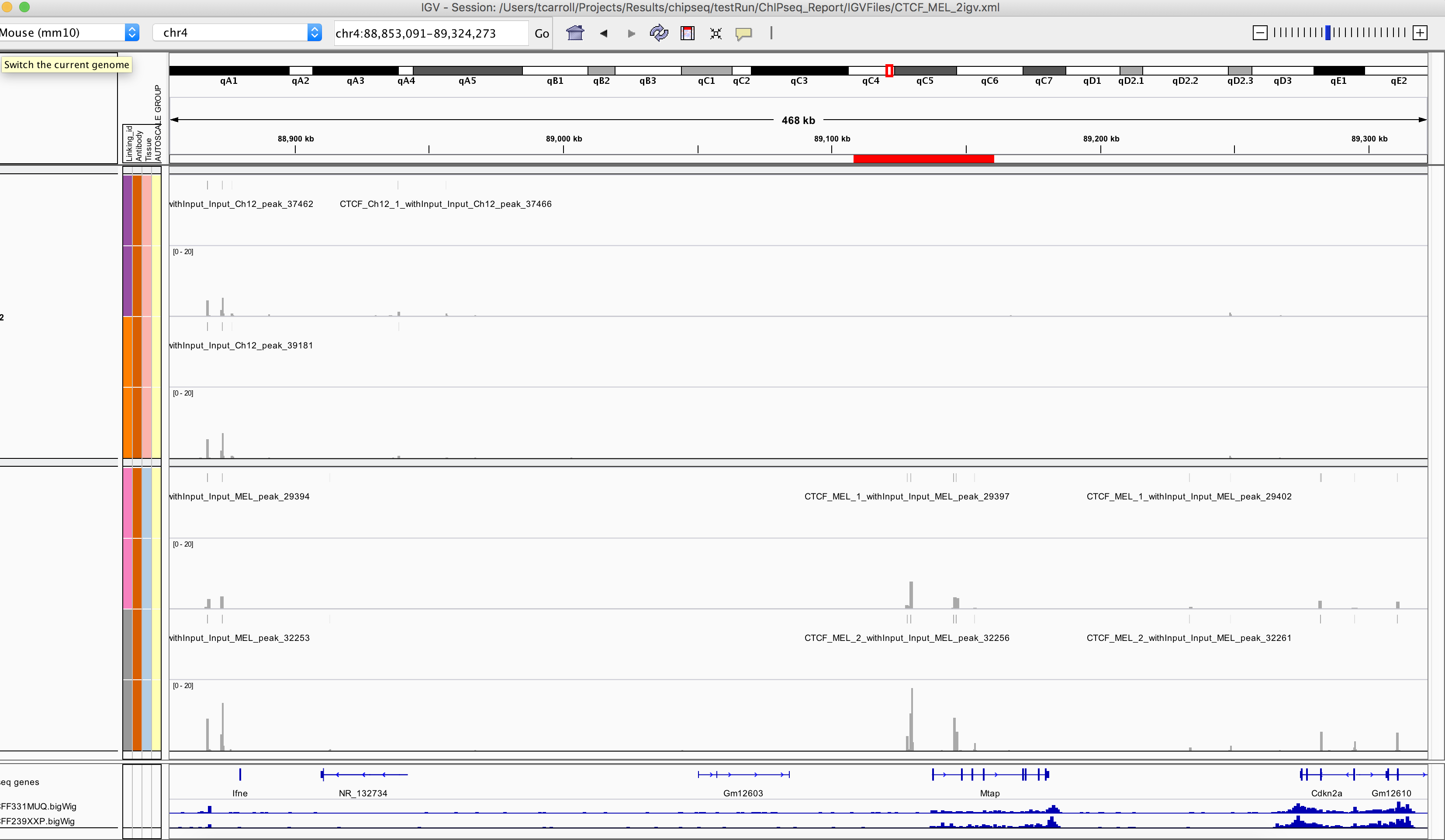Click the qC3 cytoband on ideogram
This screenshot has width=1445, height=840.
point(799,70)
